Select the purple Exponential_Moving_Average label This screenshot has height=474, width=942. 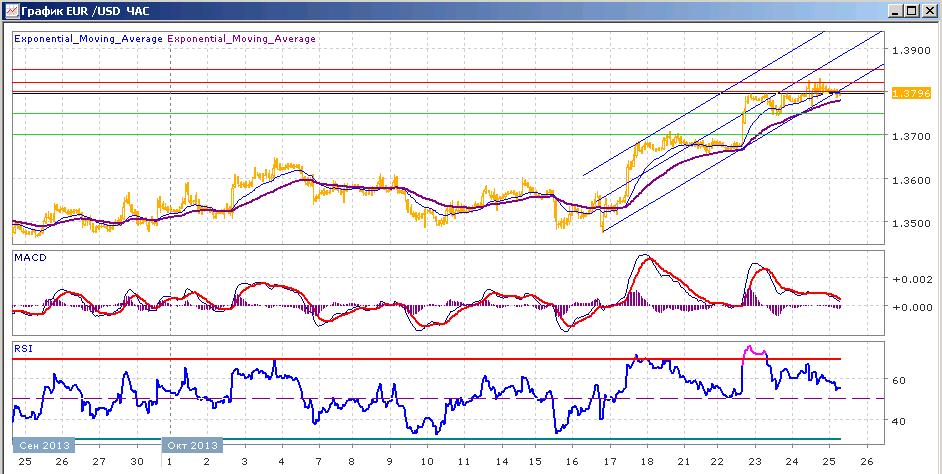[242, 38]
